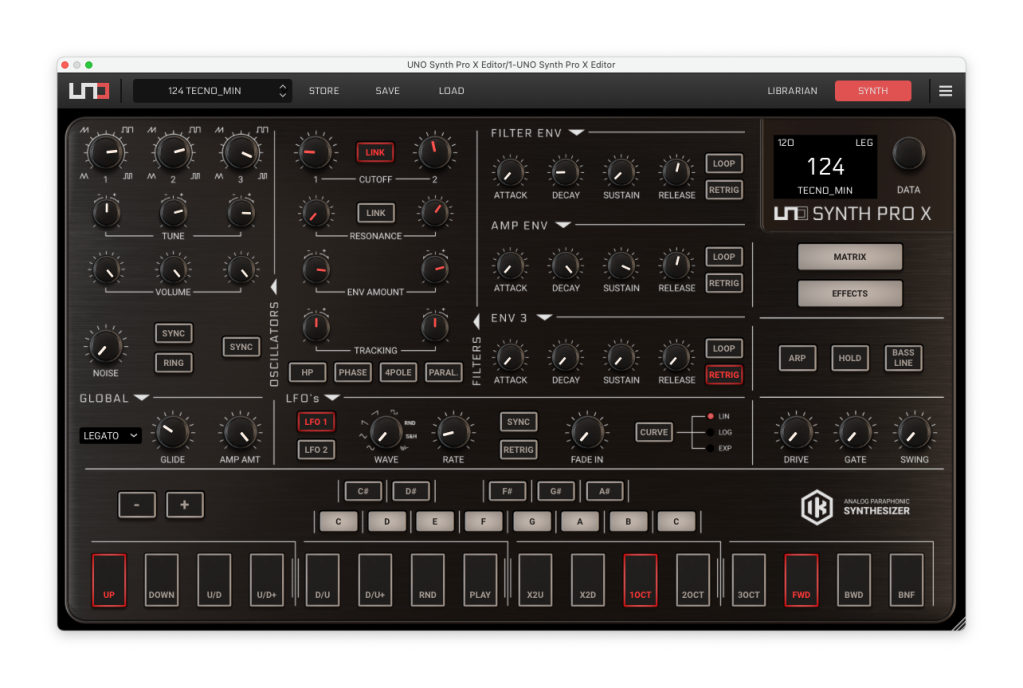Image resolution: width=1023 pixels, height=688 pixels.
Task: Expand the FILTER ENV triangle
Action: (x=577, y=133)
